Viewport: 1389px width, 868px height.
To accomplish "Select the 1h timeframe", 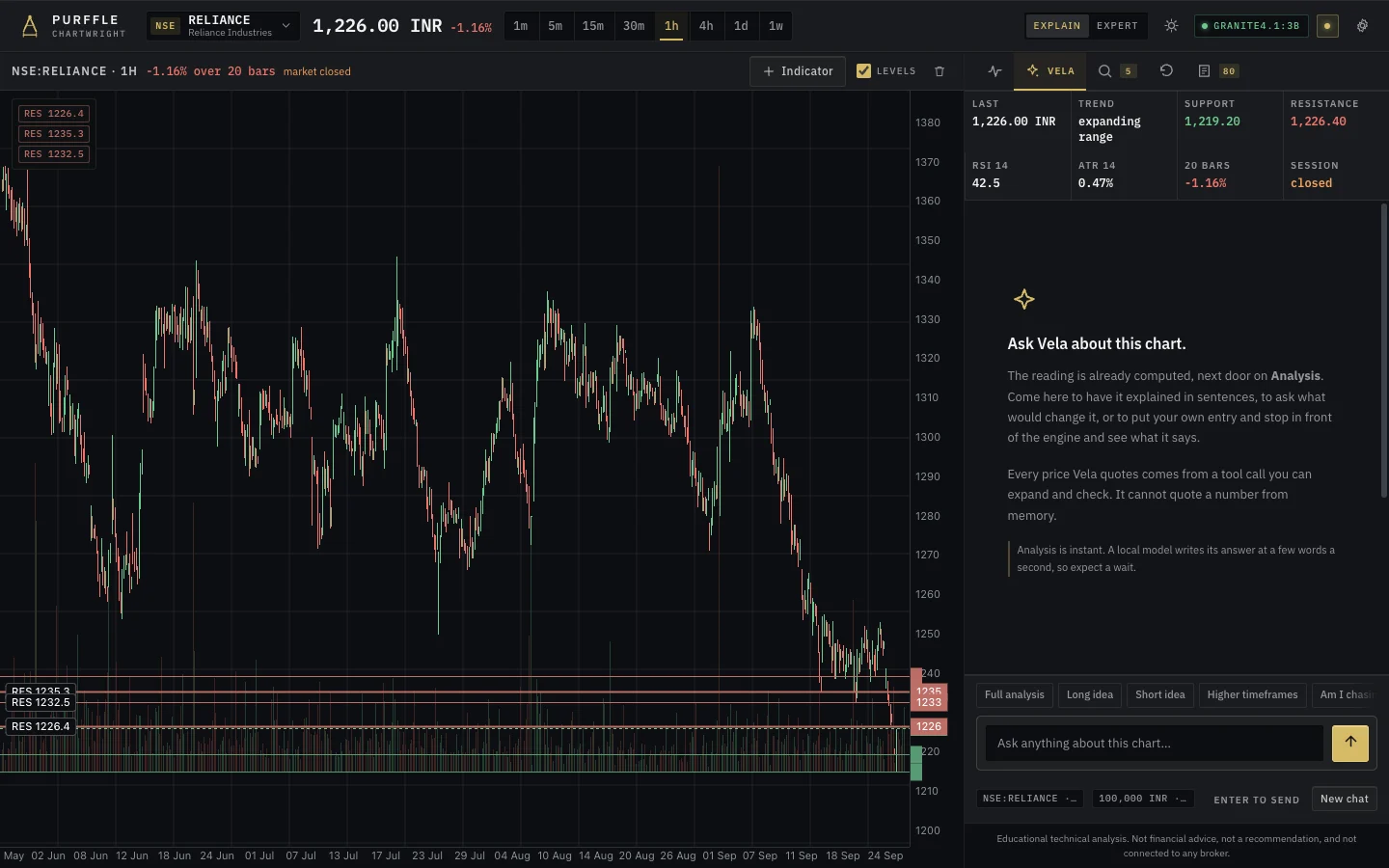I will tap(671, 26).
